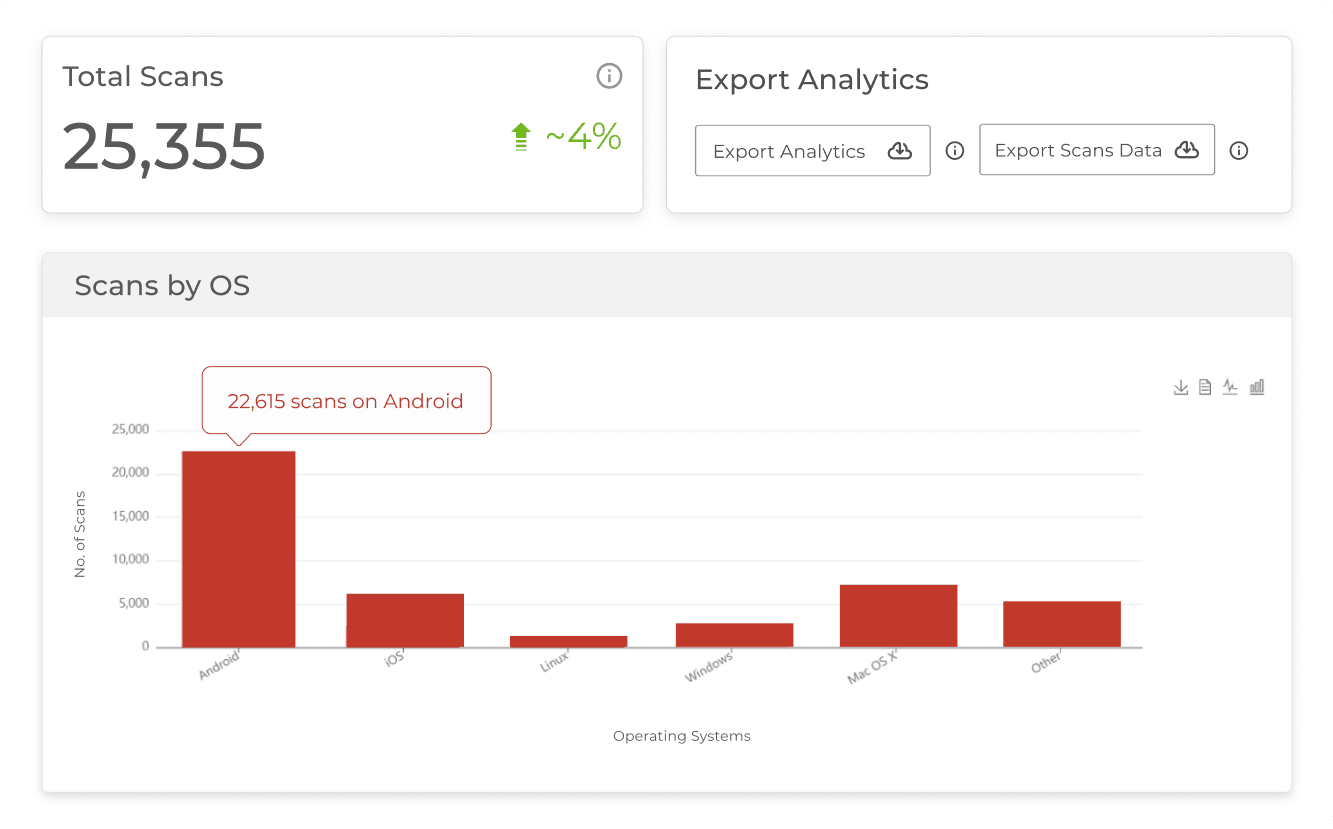Click the info icon in Total Scans card
Viewport: 1333px width, 829px height.
pos(609,76)
